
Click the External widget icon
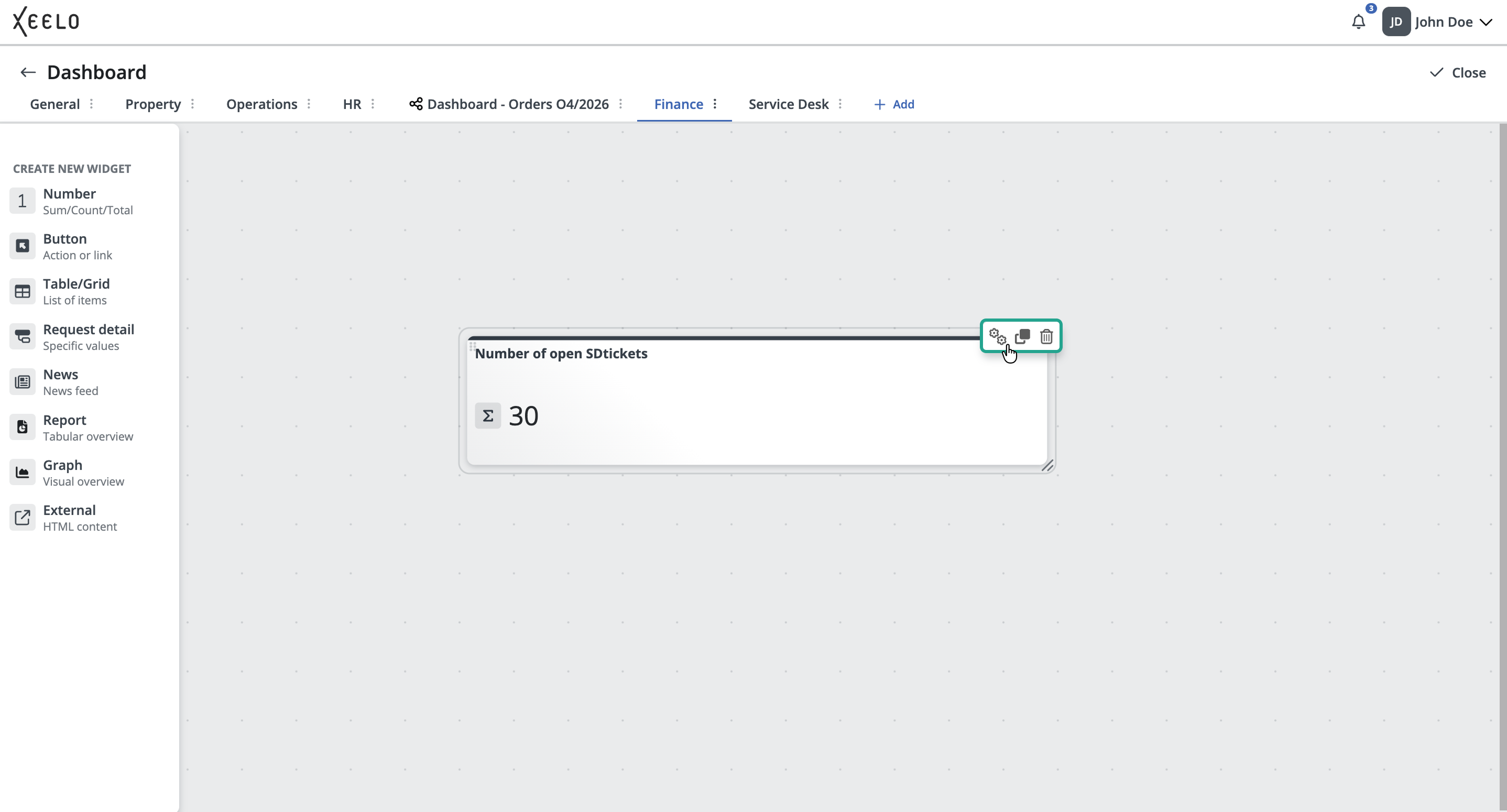click(x=22, y=518)
